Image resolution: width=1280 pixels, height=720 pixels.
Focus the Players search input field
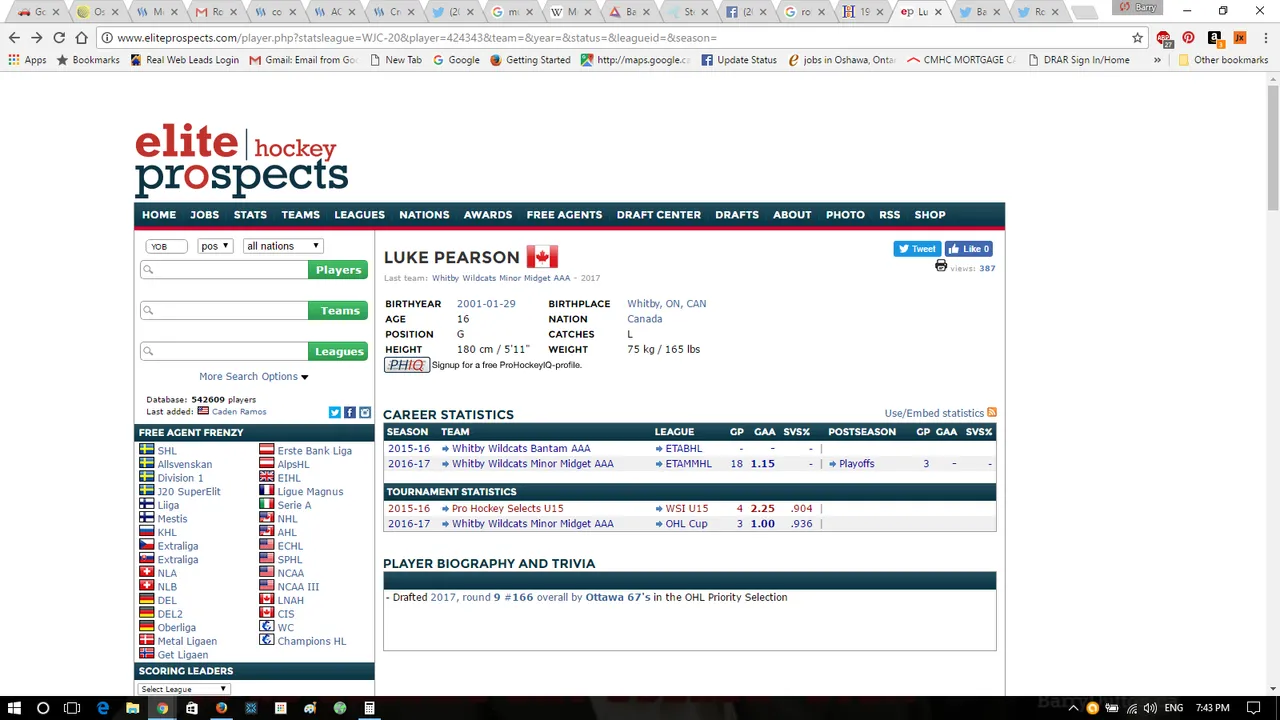224,270
